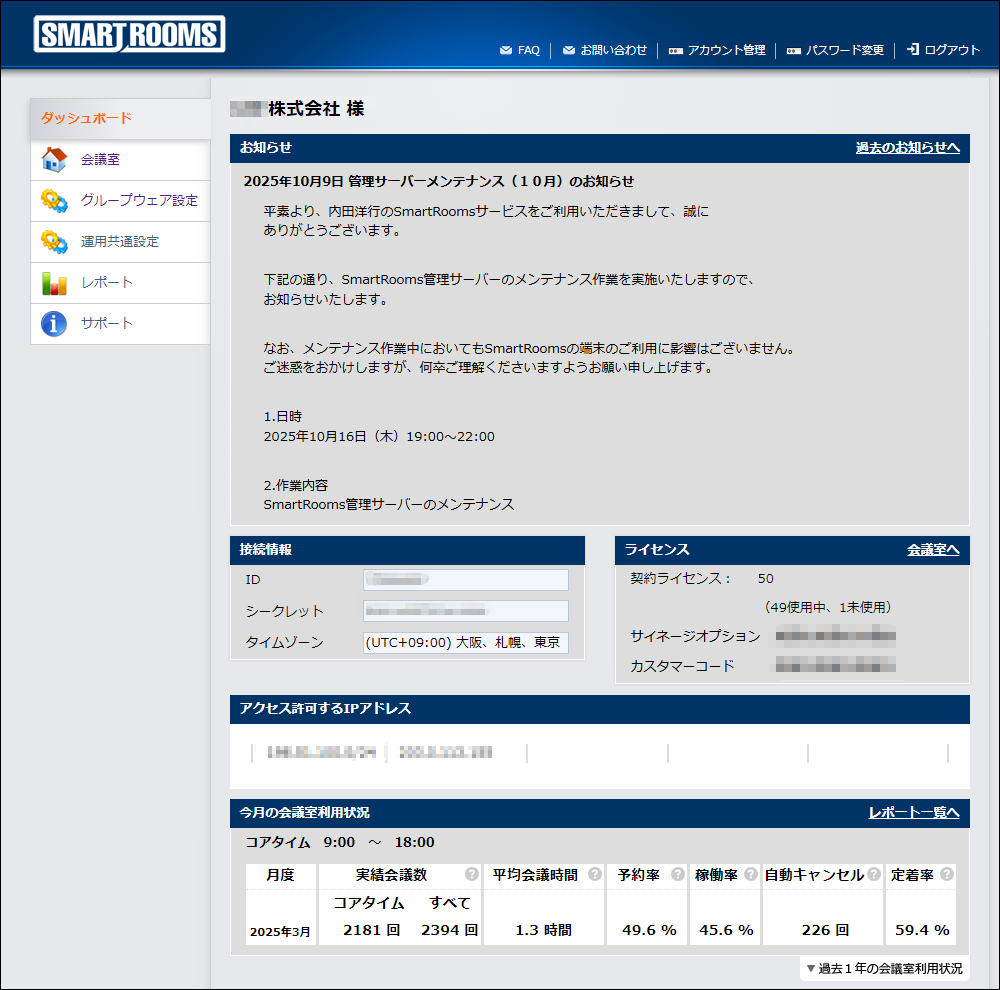Open FAQ from the top navigation

519,50
